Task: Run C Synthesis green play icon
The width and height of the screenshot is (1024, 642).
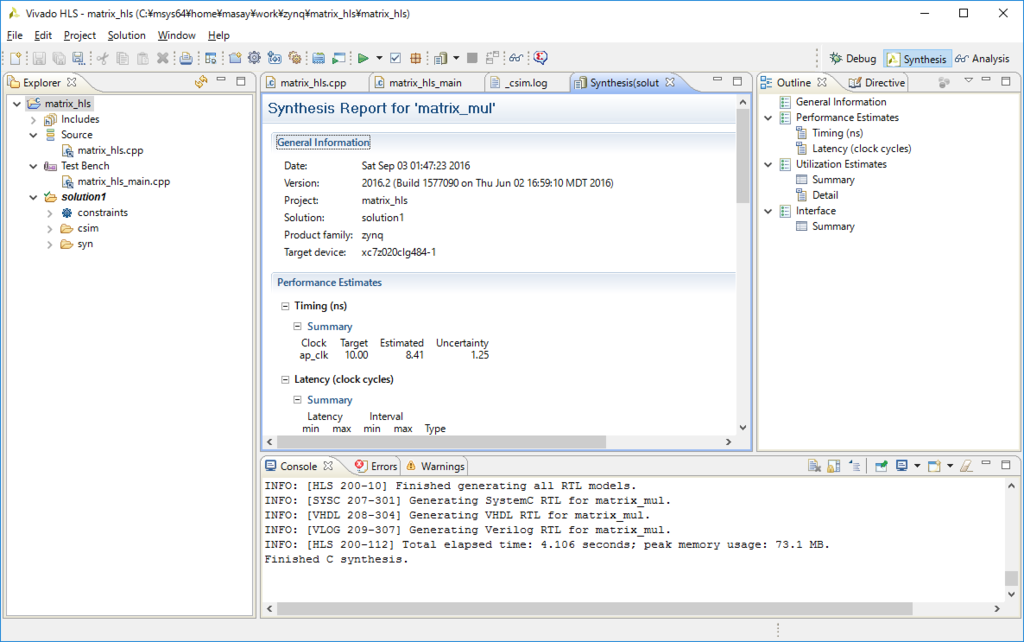Action: coord(363,58)
